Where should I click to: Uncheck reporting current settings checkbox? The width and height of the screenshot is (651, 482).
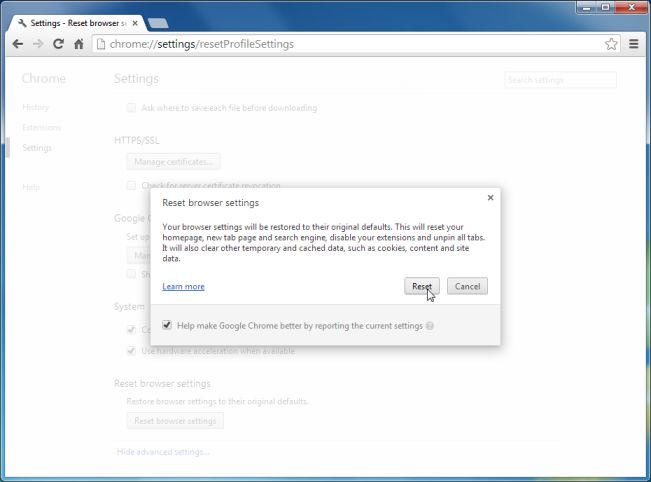(x=167, y=325)
